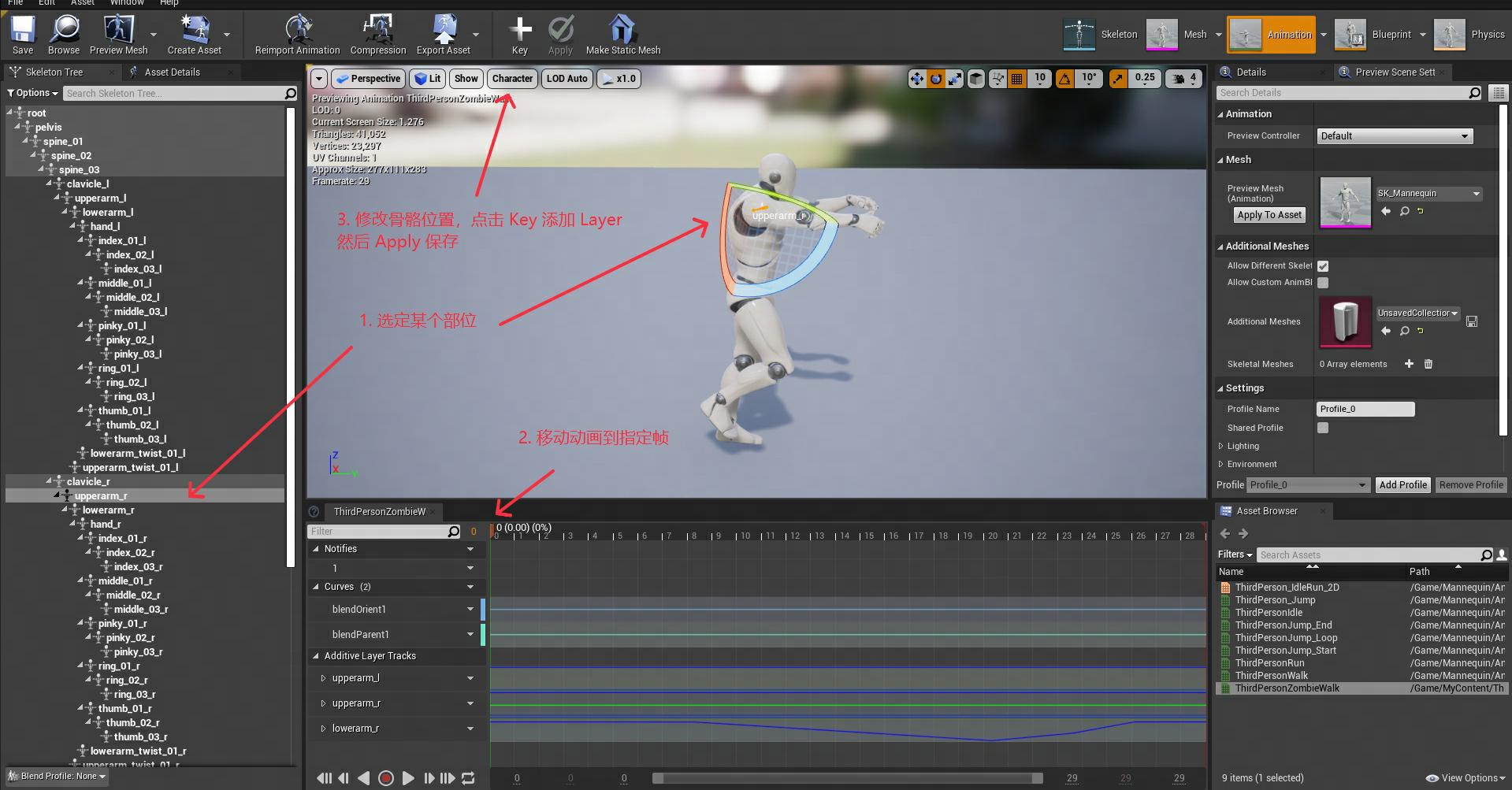Play the animation forward
The width and height of the screenshot is (1512, 790).
pyautogui.click(x=408, y=778)
